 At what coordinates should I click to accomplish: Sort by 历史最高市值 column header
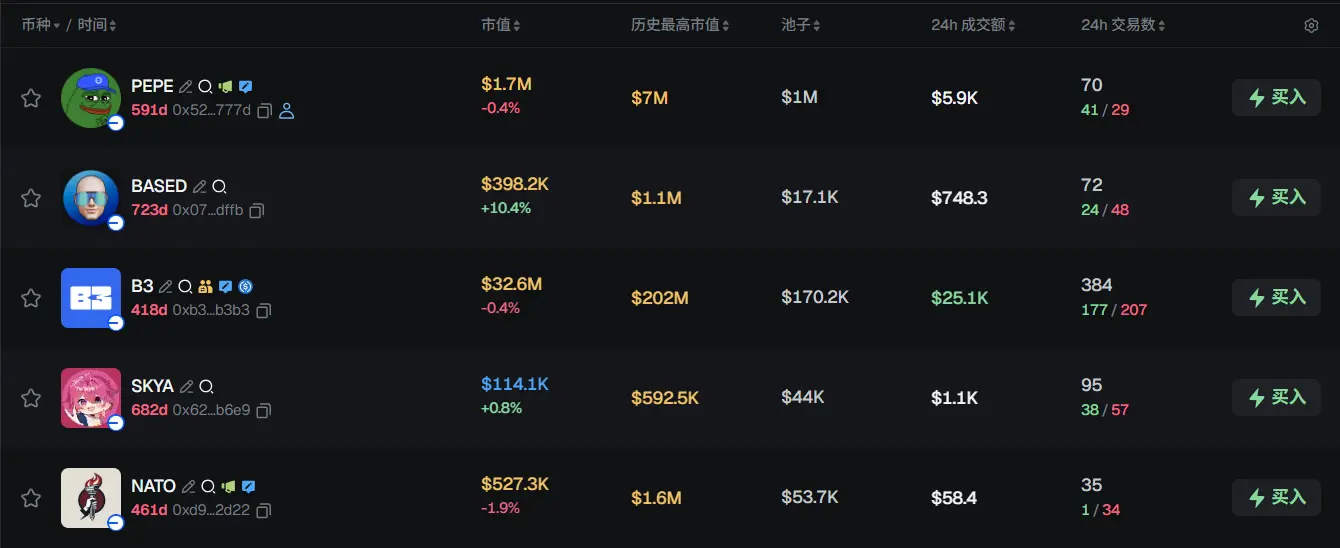point(680,25)
